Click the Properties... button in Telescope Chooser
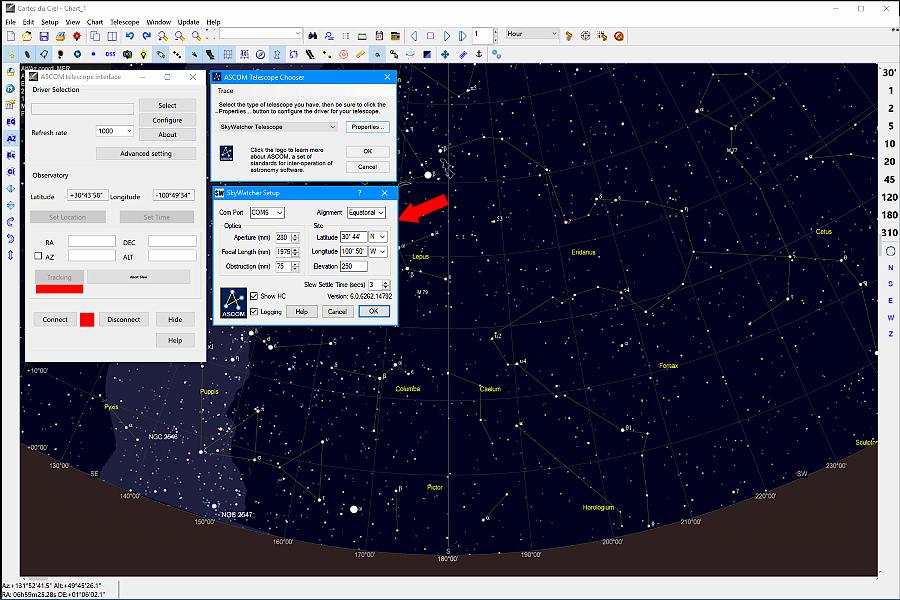Screen dimensions: 900x600 tap(367, 127)
